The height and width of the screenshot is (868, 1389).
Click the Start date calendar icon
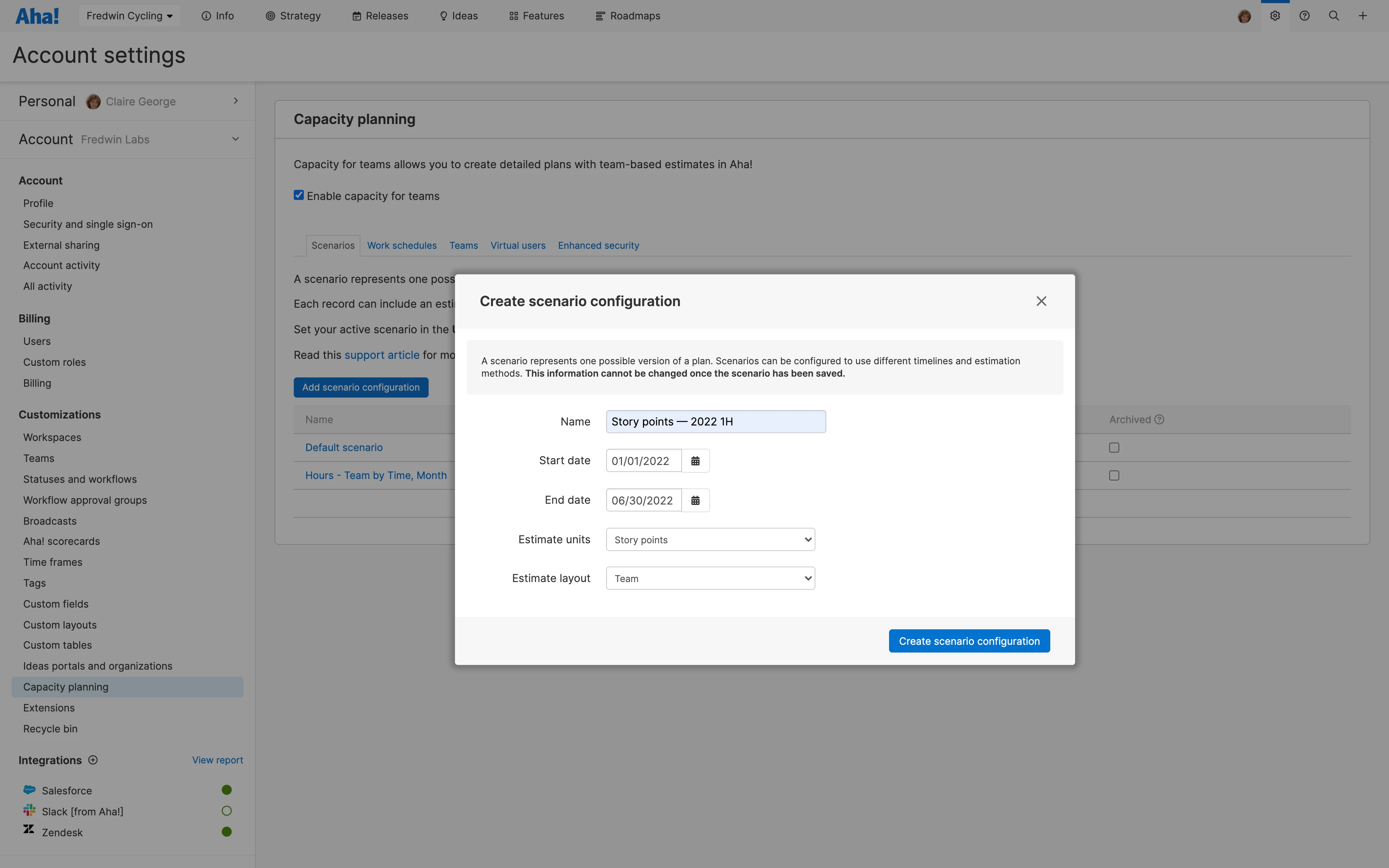695,461
